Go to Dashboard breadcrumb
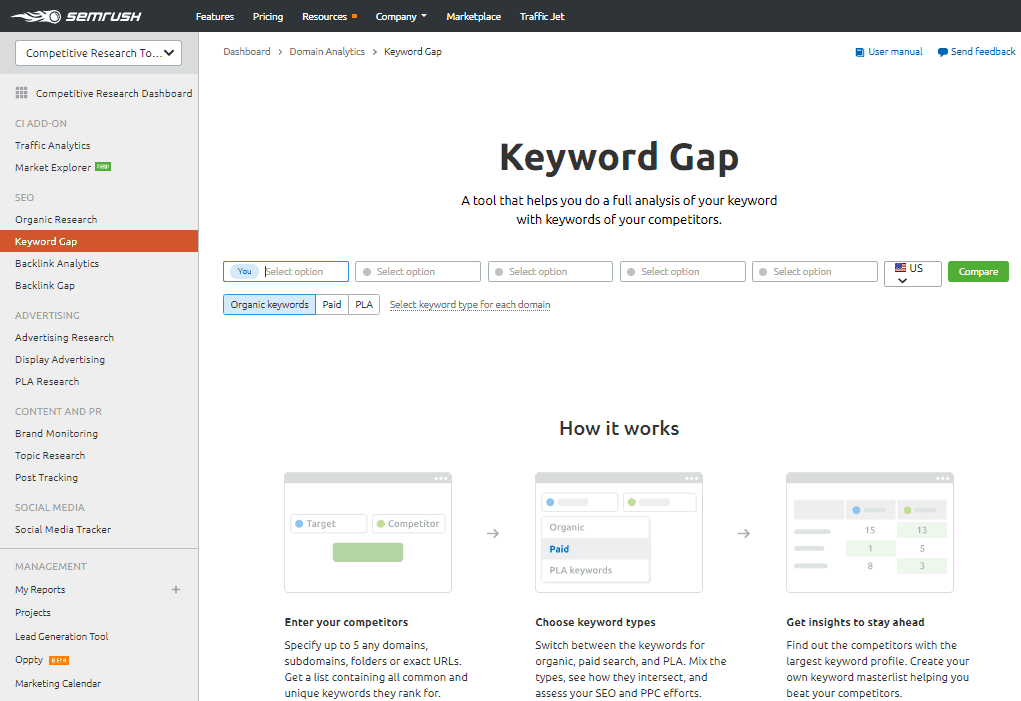Viewport: 1021px width, 701px height. 247,51
